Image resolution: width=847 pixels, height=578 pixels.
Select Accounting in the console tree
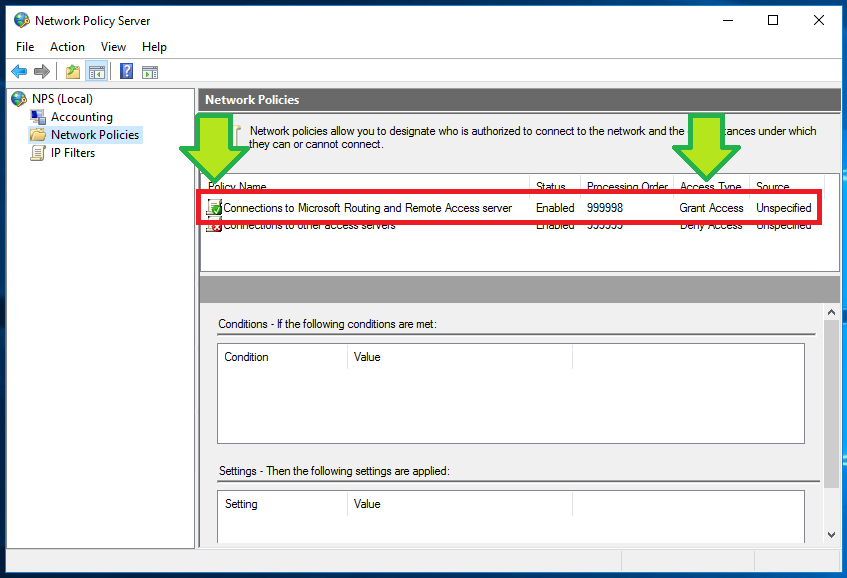pos(82,117)
